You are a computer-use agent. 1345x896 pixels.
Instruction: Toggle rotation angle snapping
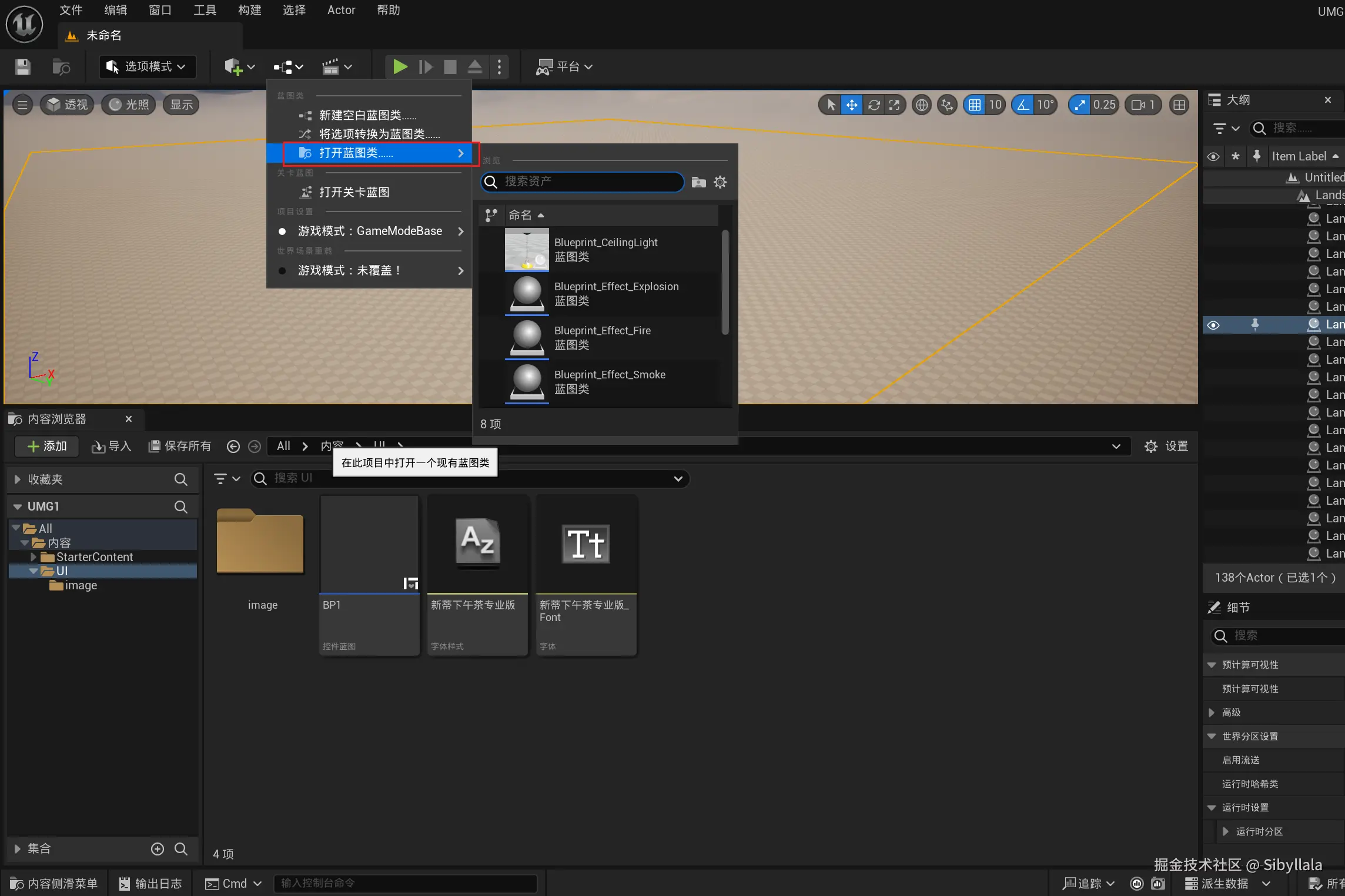coord(1023,105)
